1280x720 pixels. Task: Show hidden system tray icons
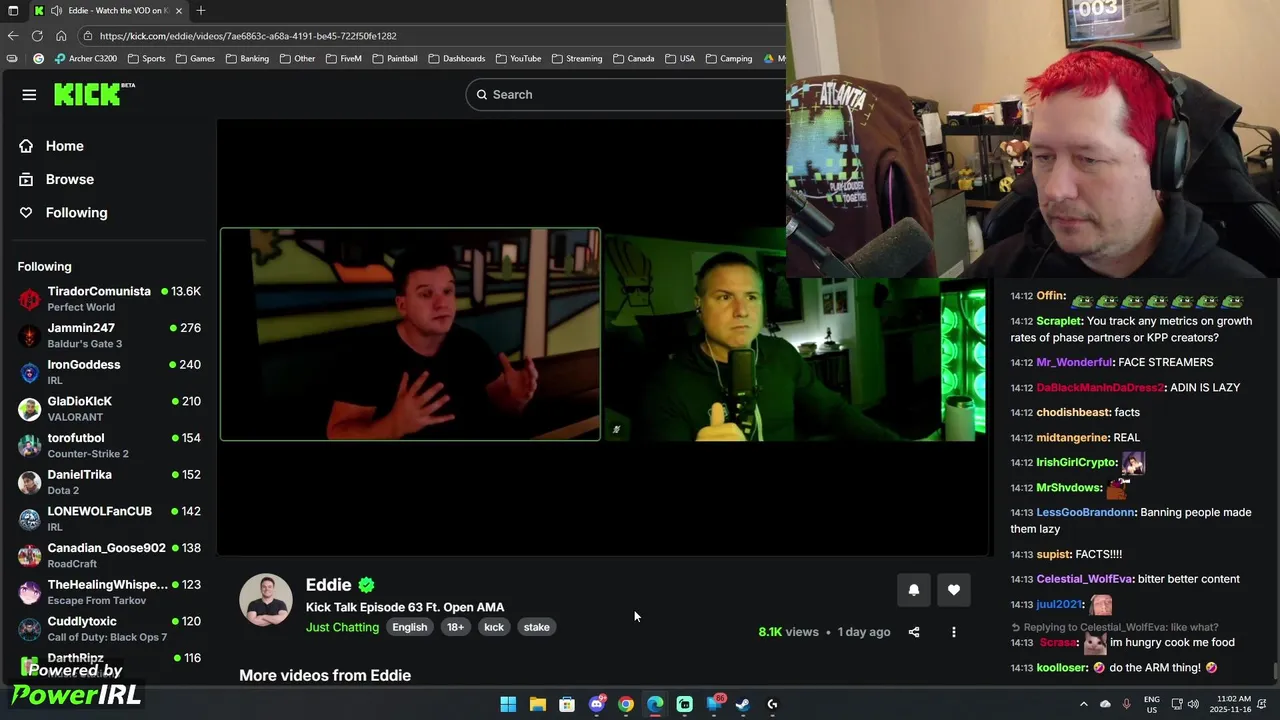pos(1084,704)
